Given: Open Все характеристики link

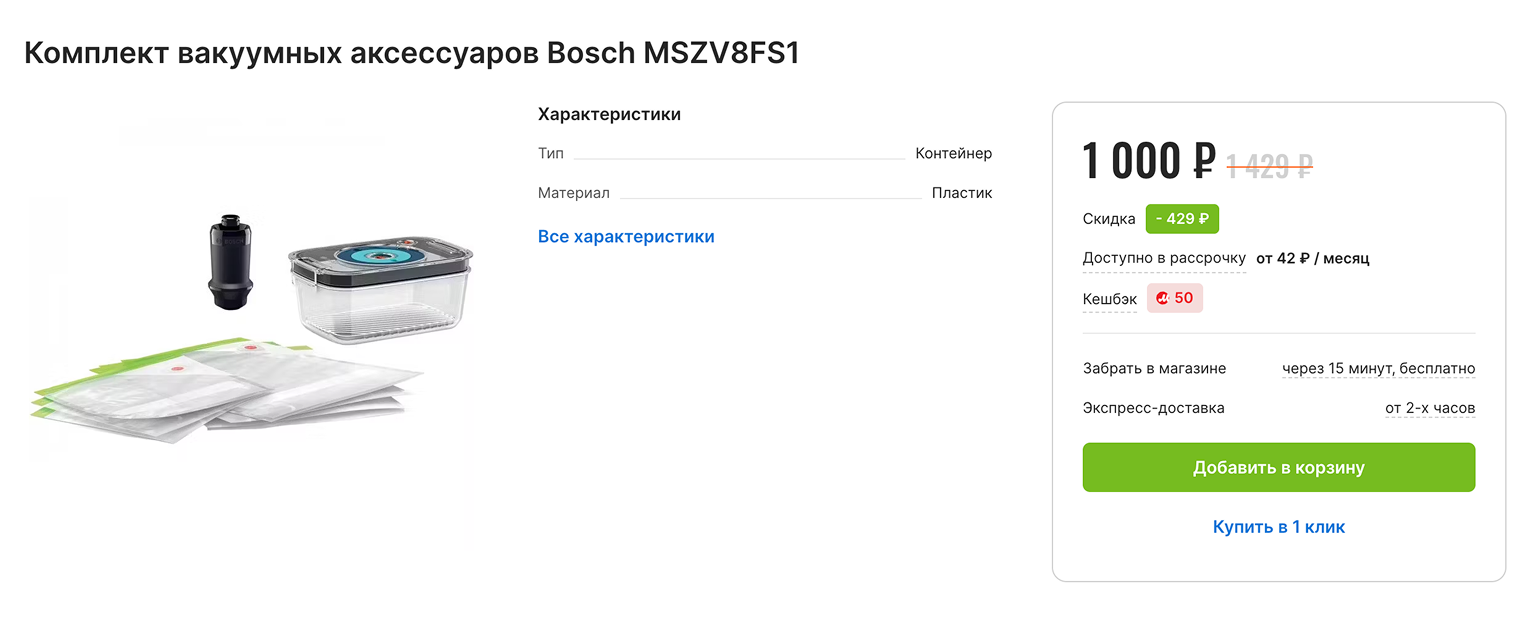Looking at the screenshot, I should [626, 237].
